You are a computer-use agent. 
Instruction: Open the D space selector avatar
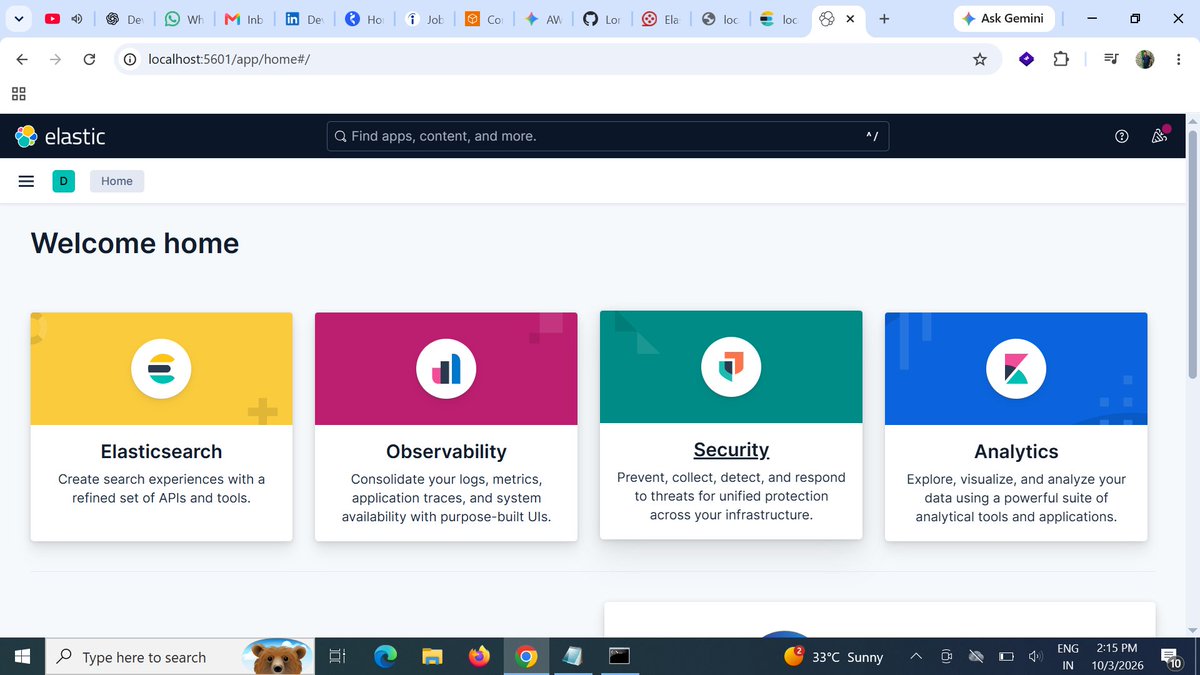point(63,181)
